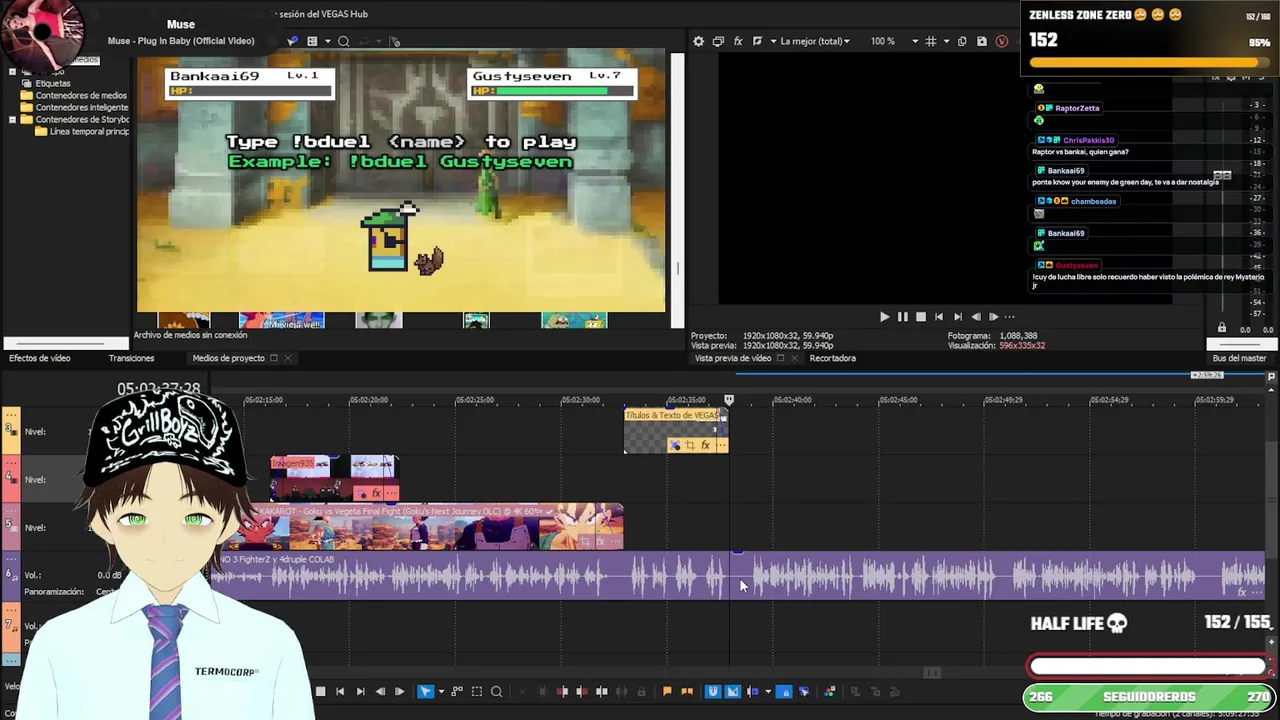Select the Títulos & Texto de VEGAS event
Image resolution: width=1280 pixels, height=720 pixels.
[x=676, y=430]
